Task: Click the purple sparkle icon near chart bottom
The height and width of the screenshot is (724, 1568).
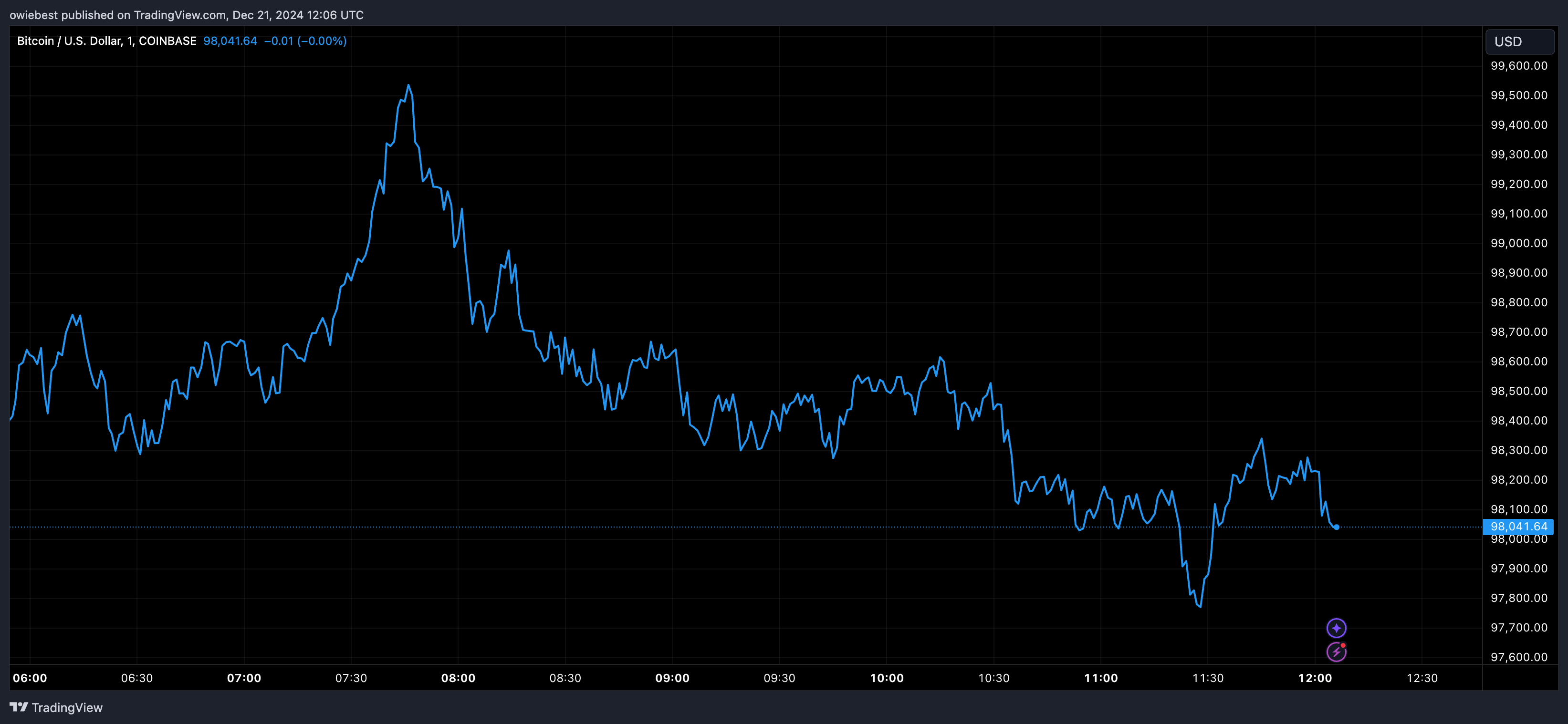Action: coord(1336,628)
